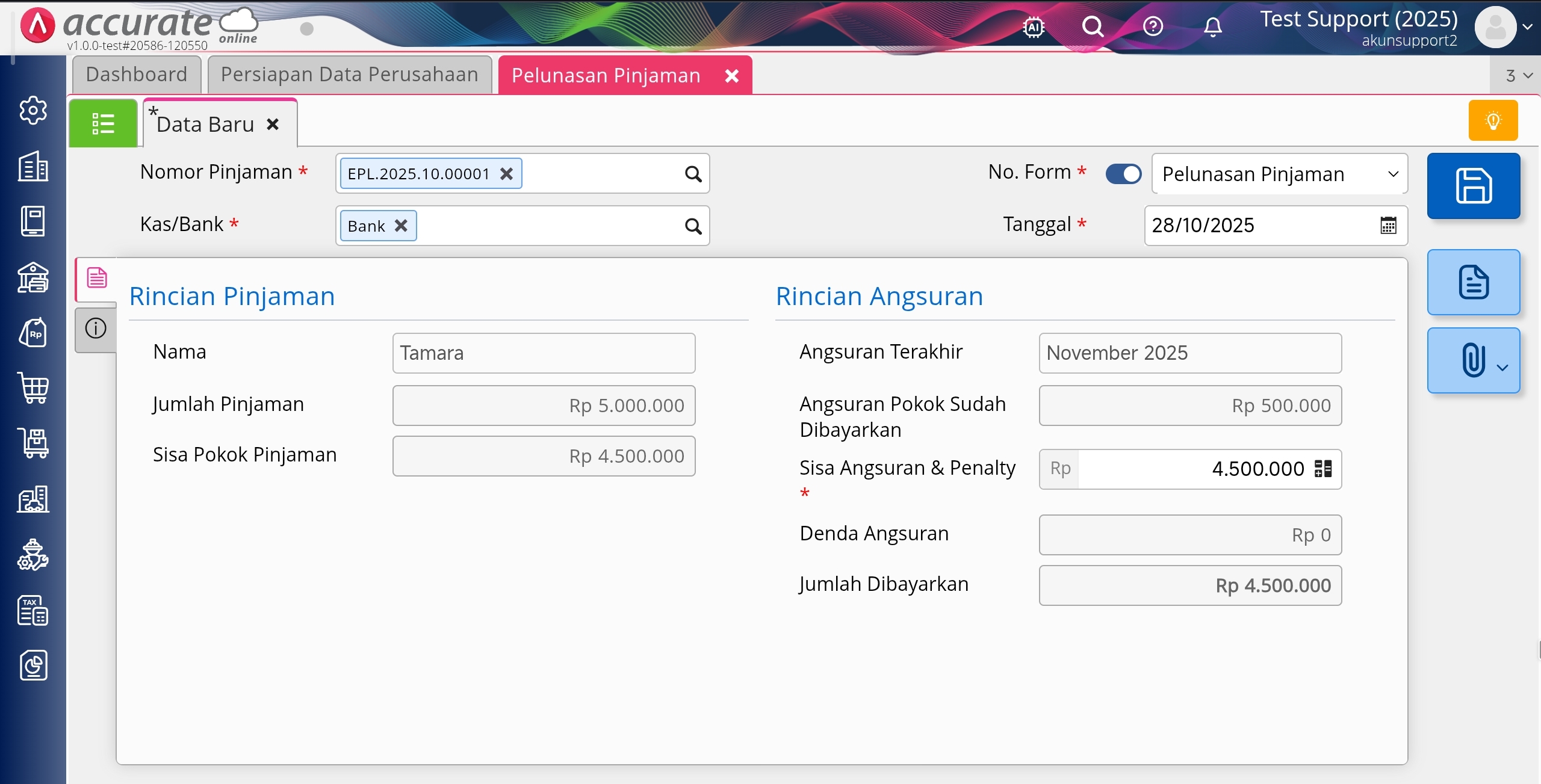Click the blue Save disk icon
Screen dimensions: 1541x784
pos(1473,186)
